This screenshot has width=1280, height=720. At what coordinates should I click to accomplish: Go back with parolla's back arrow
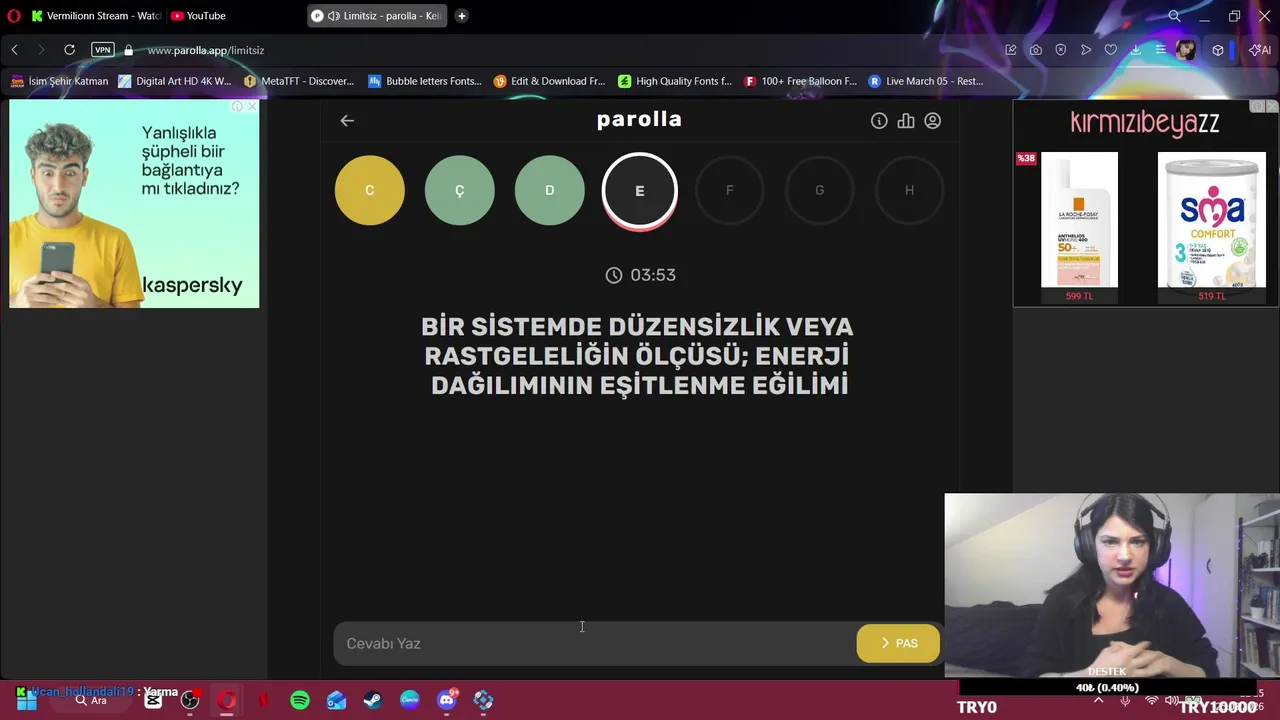coord(347,120)
